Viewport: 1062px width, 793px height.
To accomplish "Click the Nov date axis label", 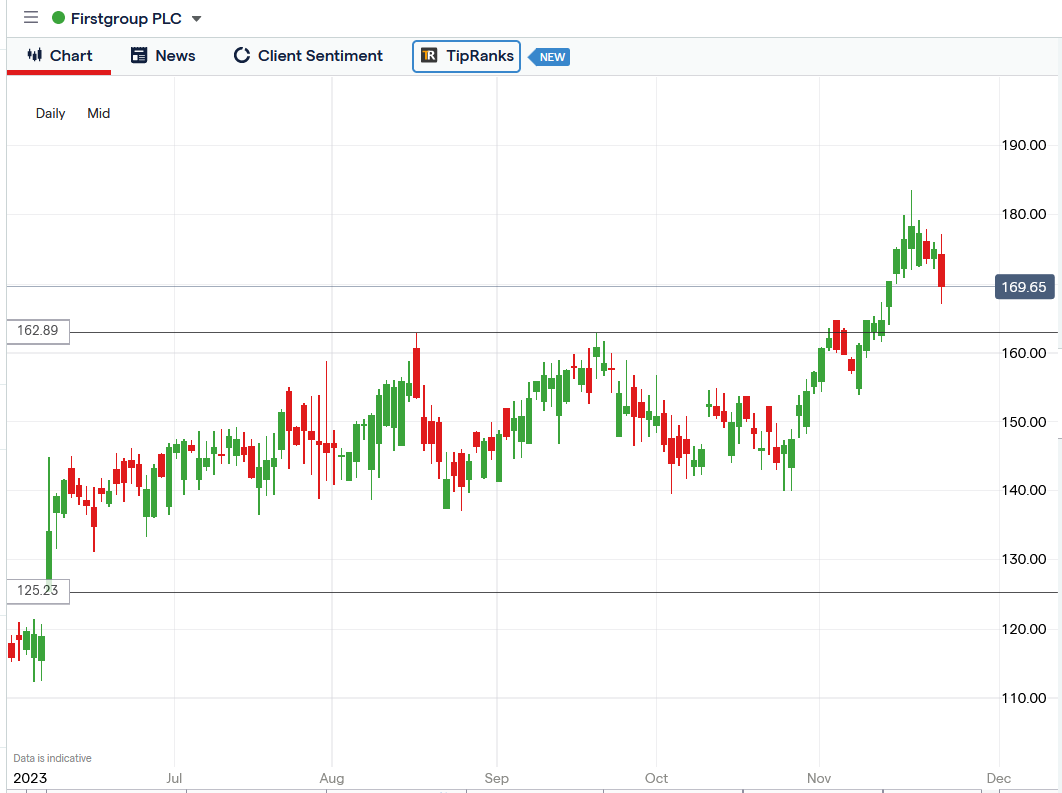I will [x=819, y=778].
